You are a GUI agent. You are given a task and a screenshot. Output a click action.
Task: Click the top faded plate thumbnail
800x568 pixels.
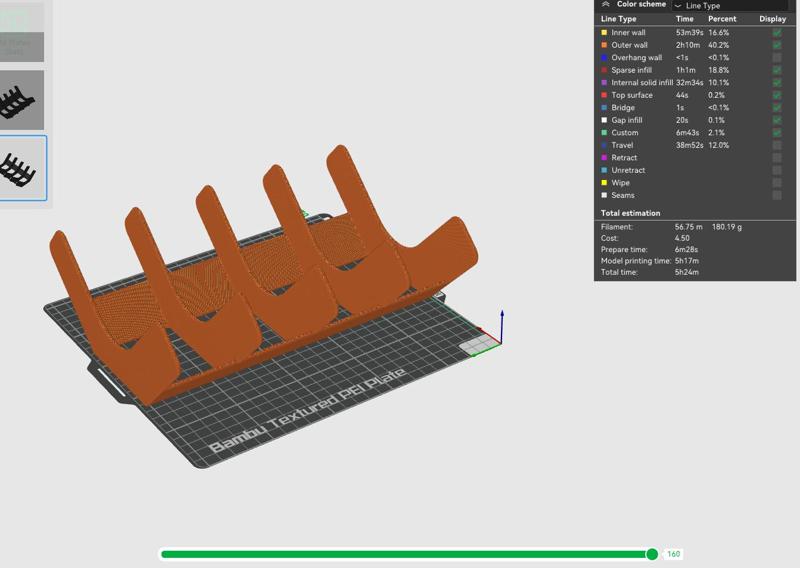[21, 30]
